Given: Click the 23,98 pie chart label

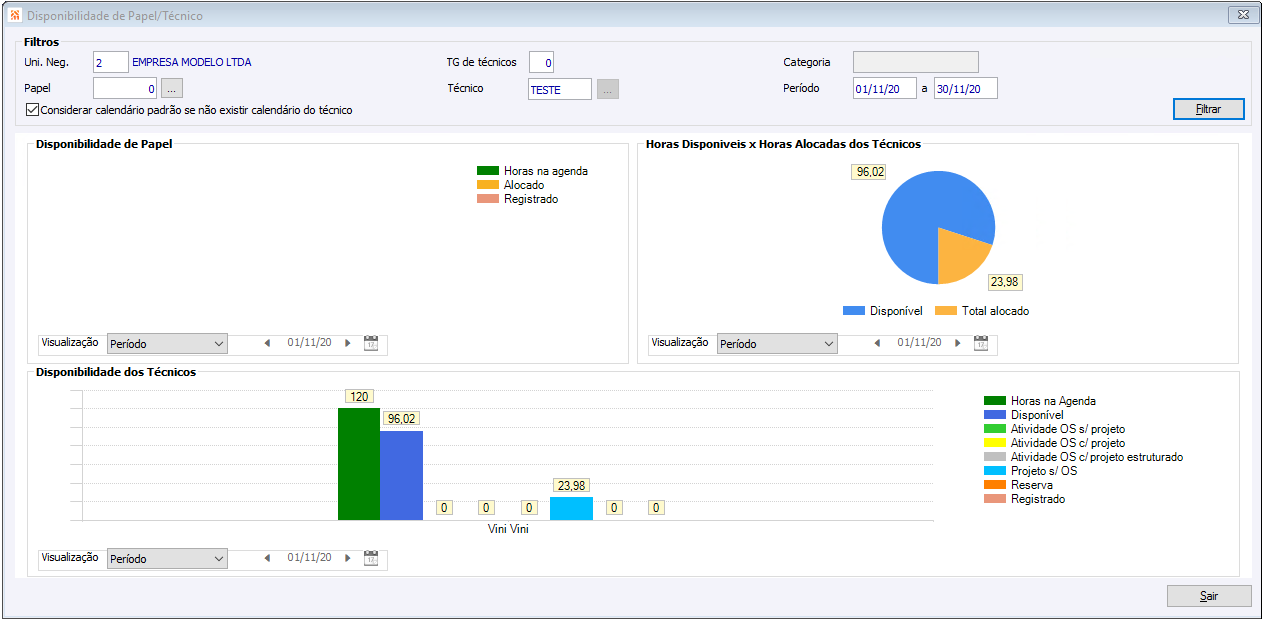Looking at the screenshot, I should click(1005, 282).
